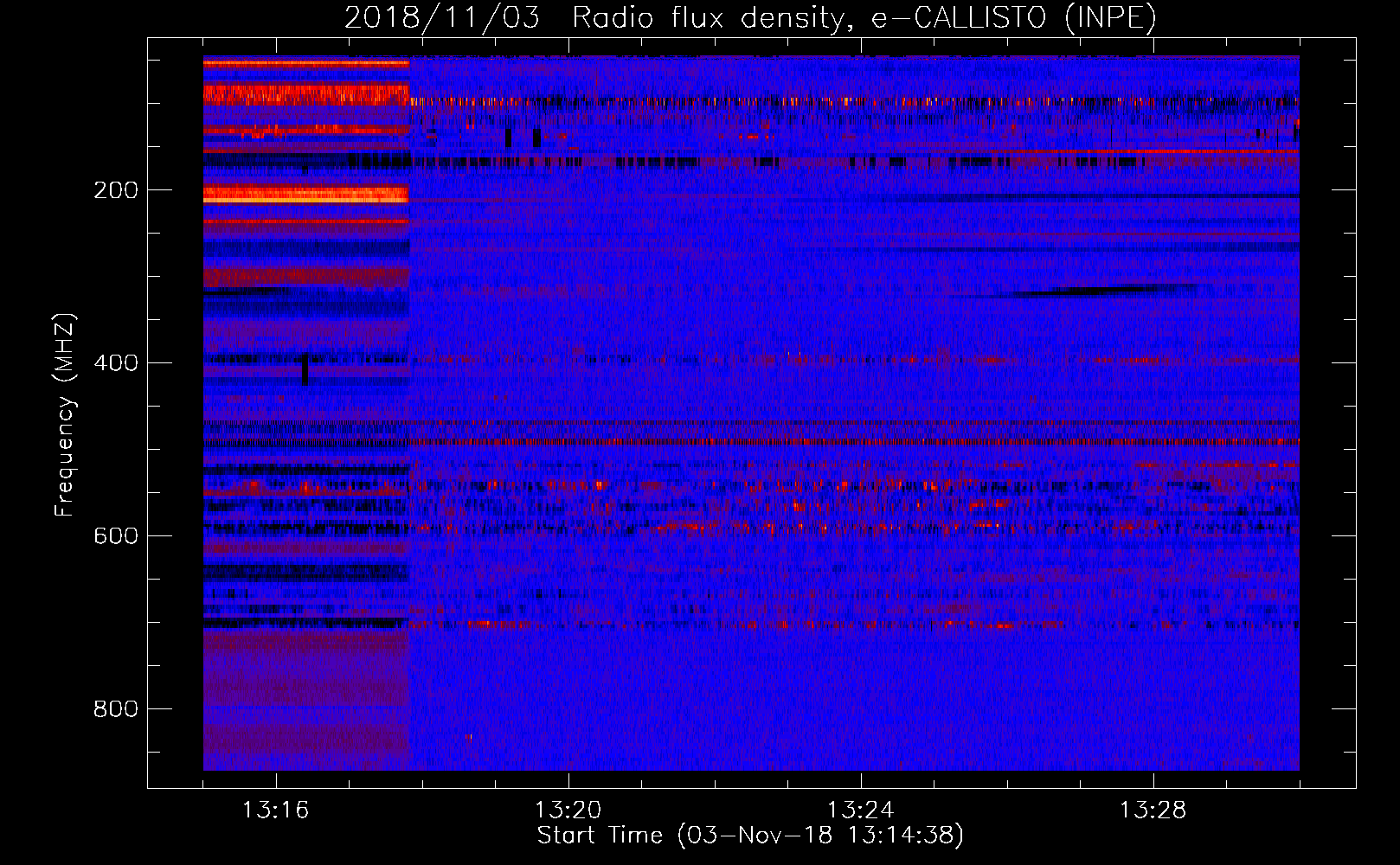This screenshot has width=1400, height=865.
Task: Click the bright orange band near 200 MHz
Action: pyautogui.click(x=305, y=194)
